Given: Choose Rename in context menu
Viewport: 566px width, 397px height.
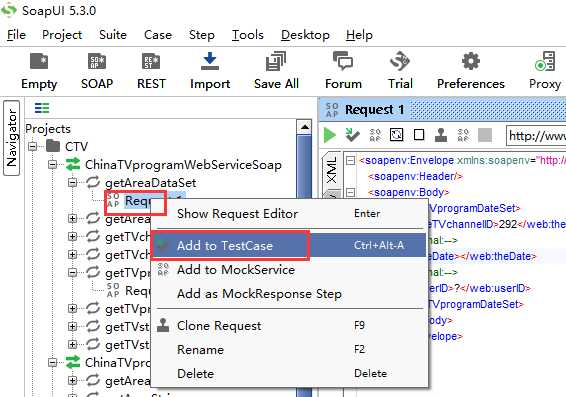Looking at the screenshot, I should pos(289,349).
